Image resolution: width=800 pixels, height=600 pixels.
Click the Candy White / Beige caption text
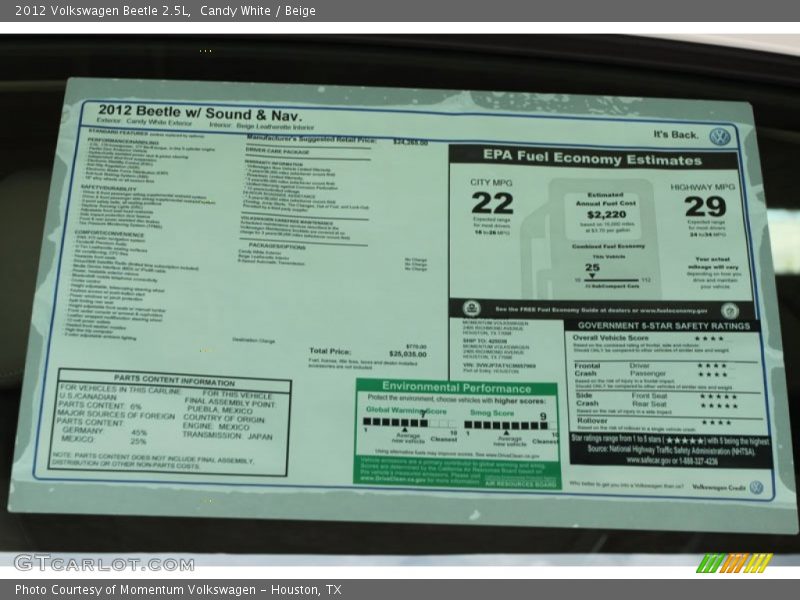tap(258, 11)
